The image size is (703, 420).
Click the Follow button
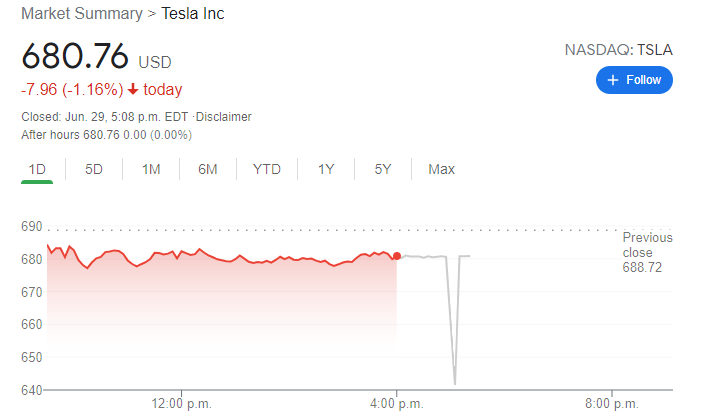point(634,80)
